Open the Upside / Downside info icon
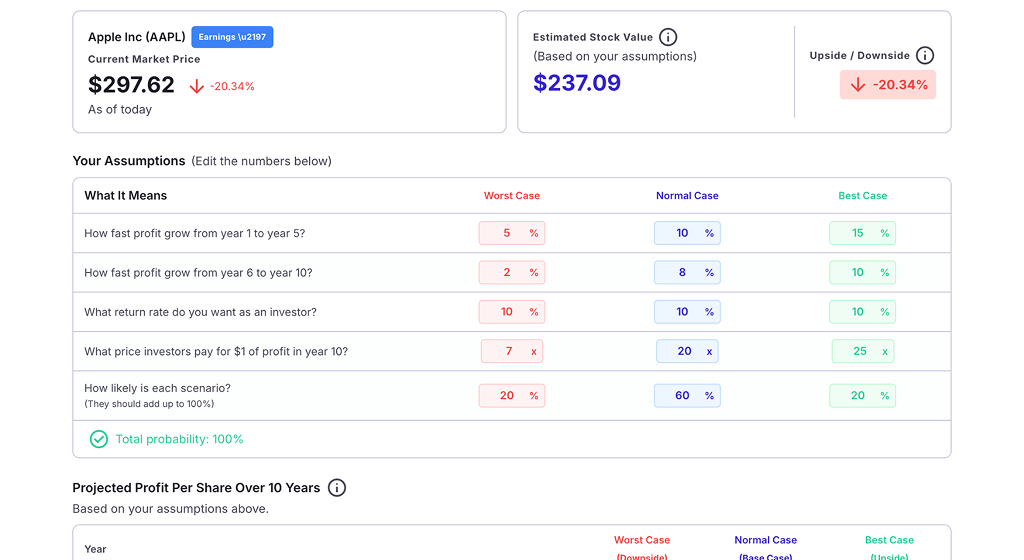This screenshot has height=560, width=1024. pyautogui.click(x=925, y=55)
